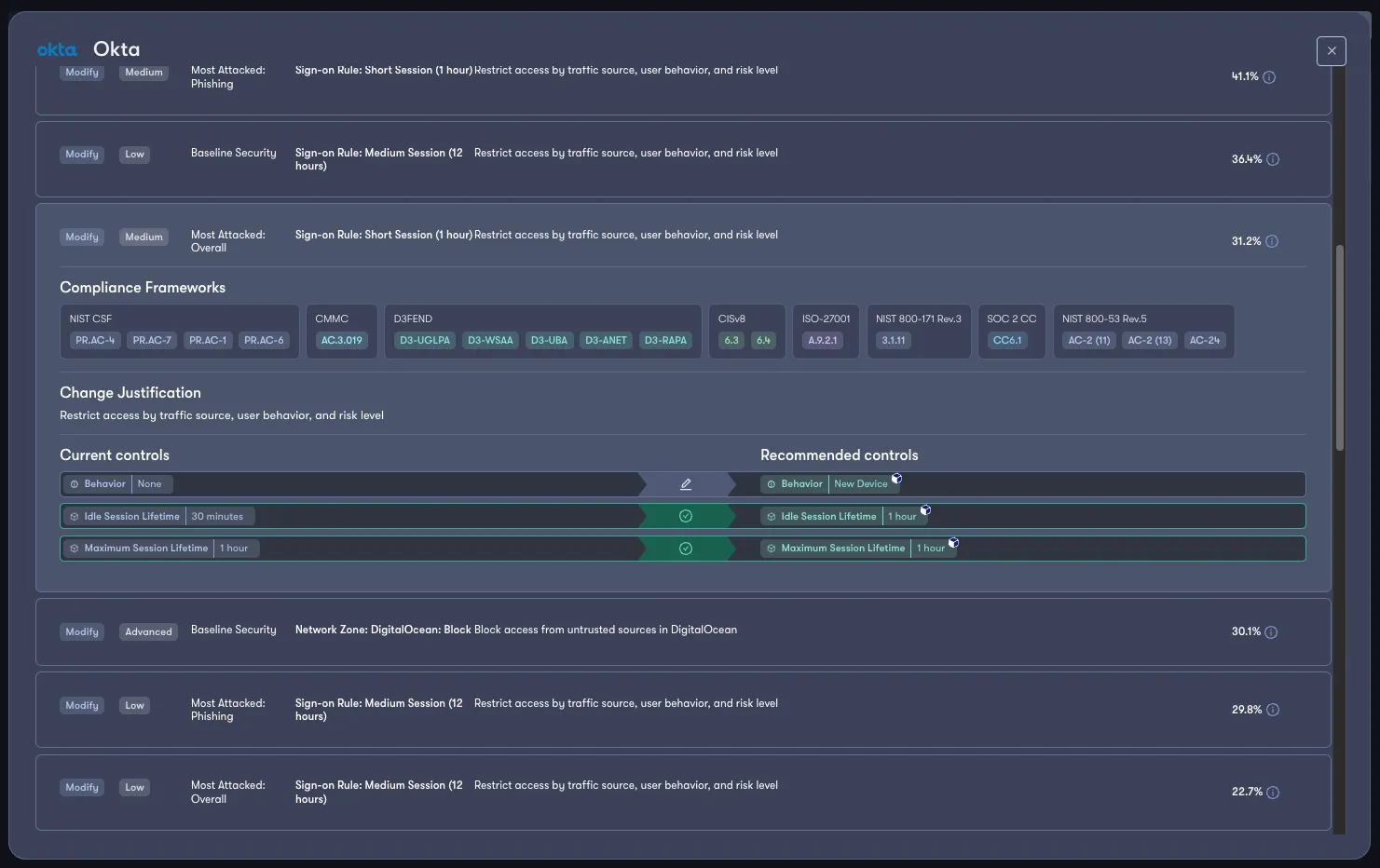Click the cube icon beside recommended Idle Session Lifetime
Screen dimensions: 1380x868
click(x=925, y=510)
